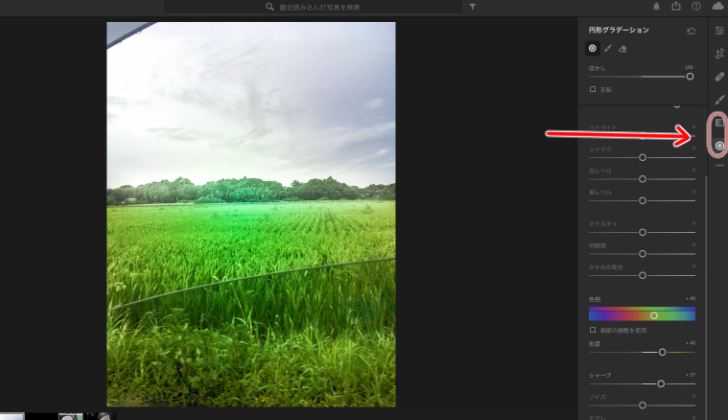Click the ぼかし (feather) slider handle
728x420 pixels.
tap(690, 77)
